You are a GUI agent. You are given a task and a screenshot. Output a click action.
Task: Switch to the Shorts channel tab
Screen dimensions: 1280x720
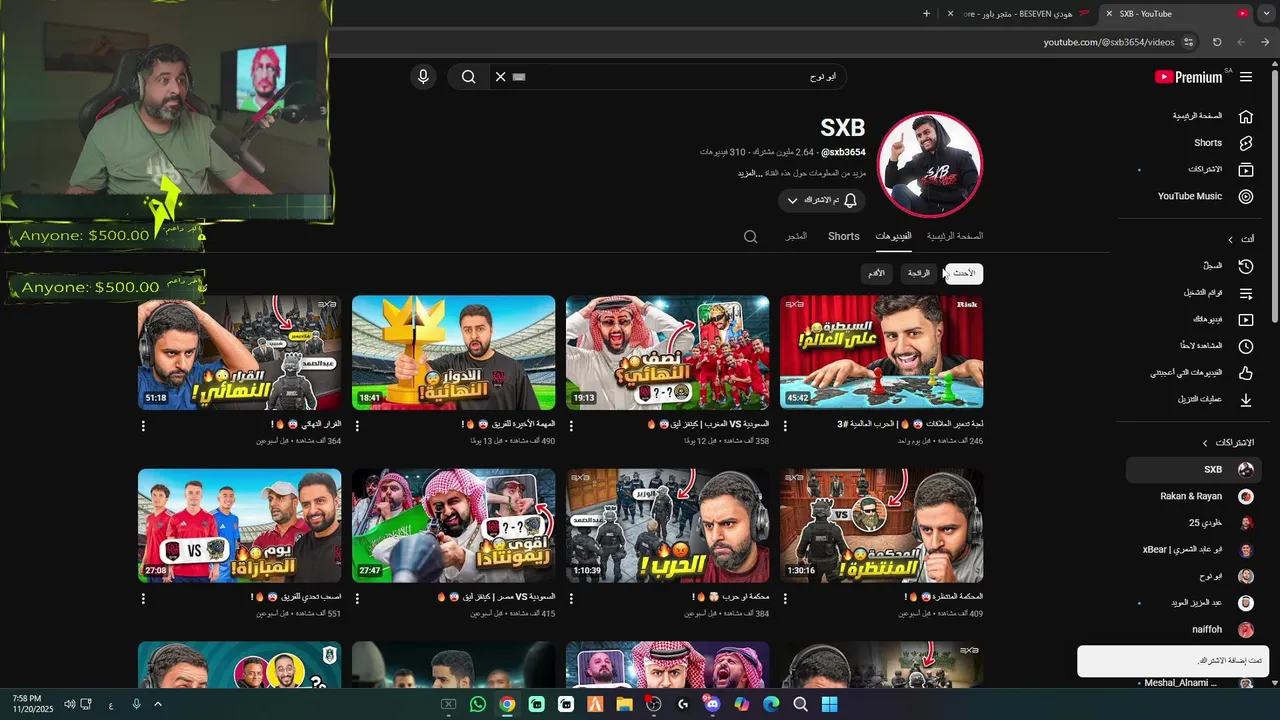coord(844,236)
